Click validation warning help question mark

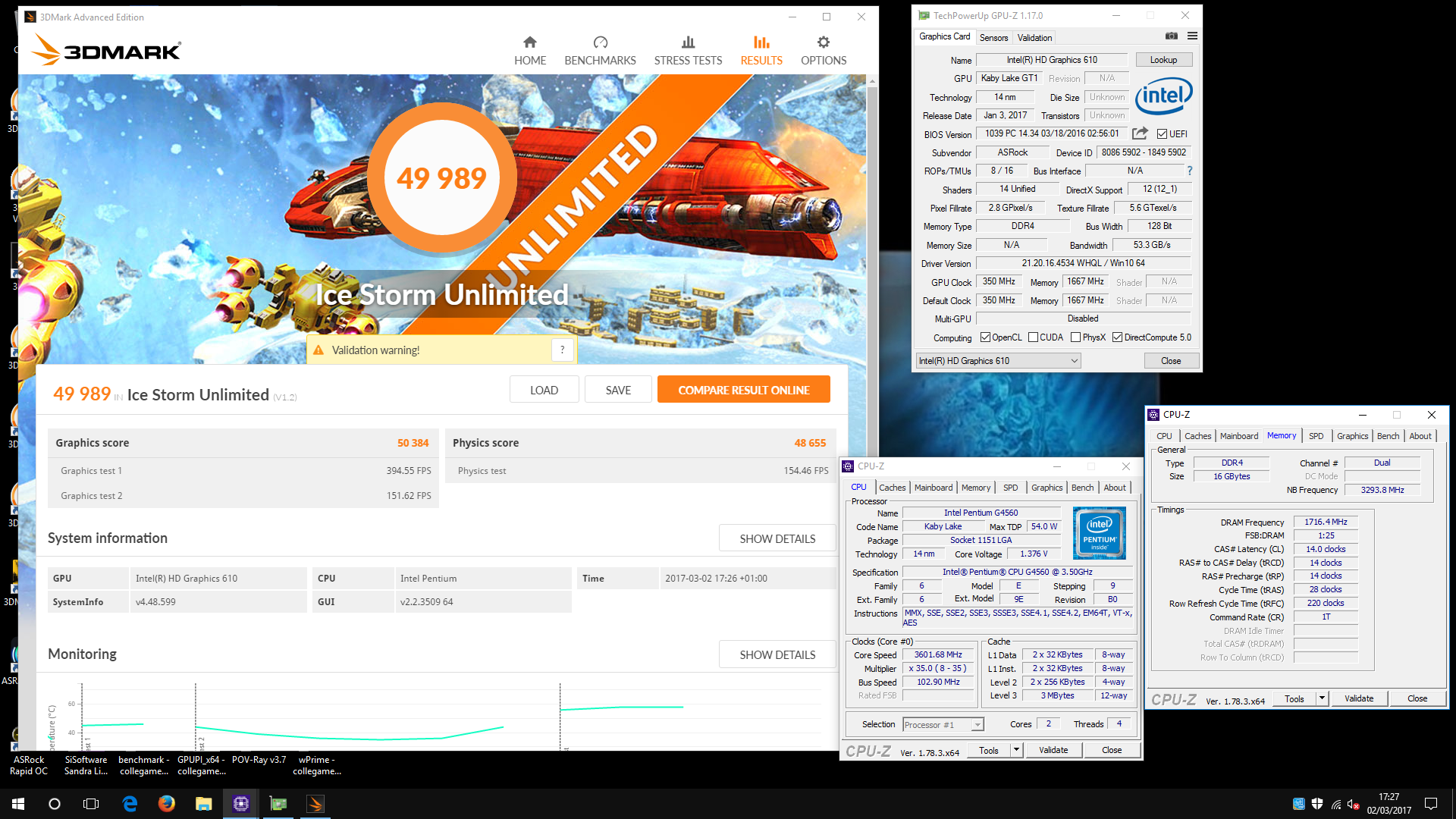562,350
